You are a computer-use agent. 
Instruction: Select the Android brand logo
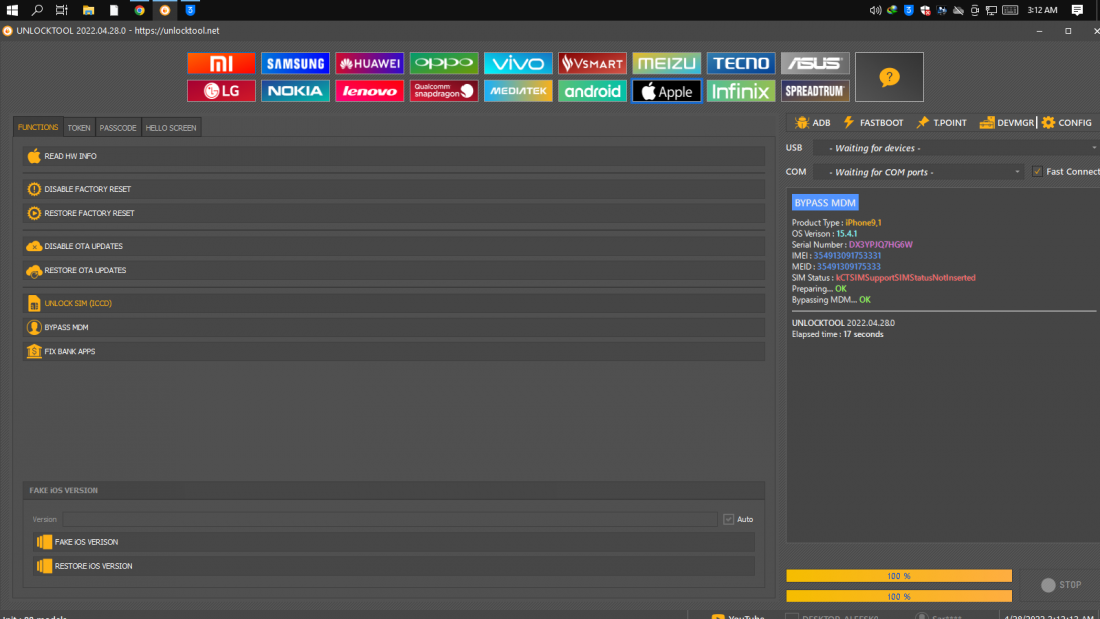(592, 91)
